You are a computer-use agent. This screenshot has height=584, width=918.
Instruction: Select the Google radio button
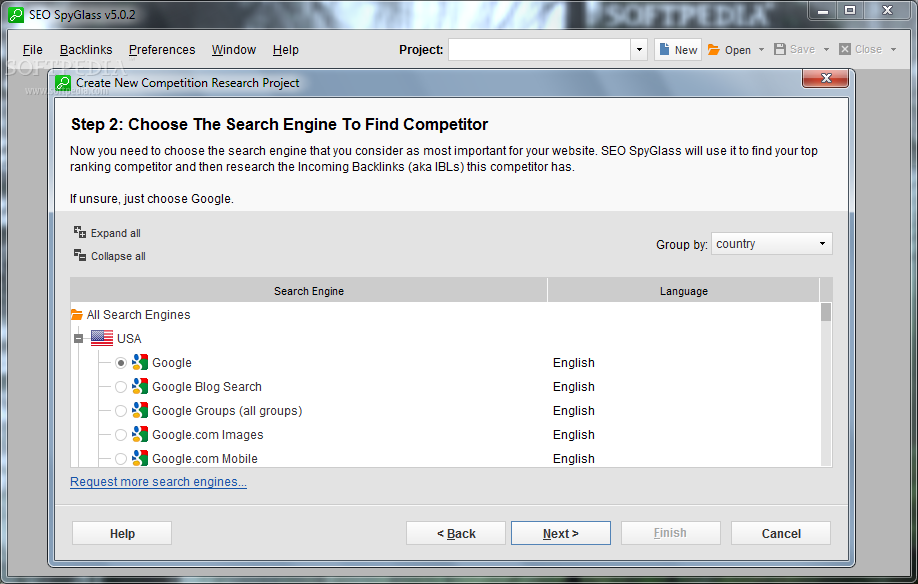121,363
